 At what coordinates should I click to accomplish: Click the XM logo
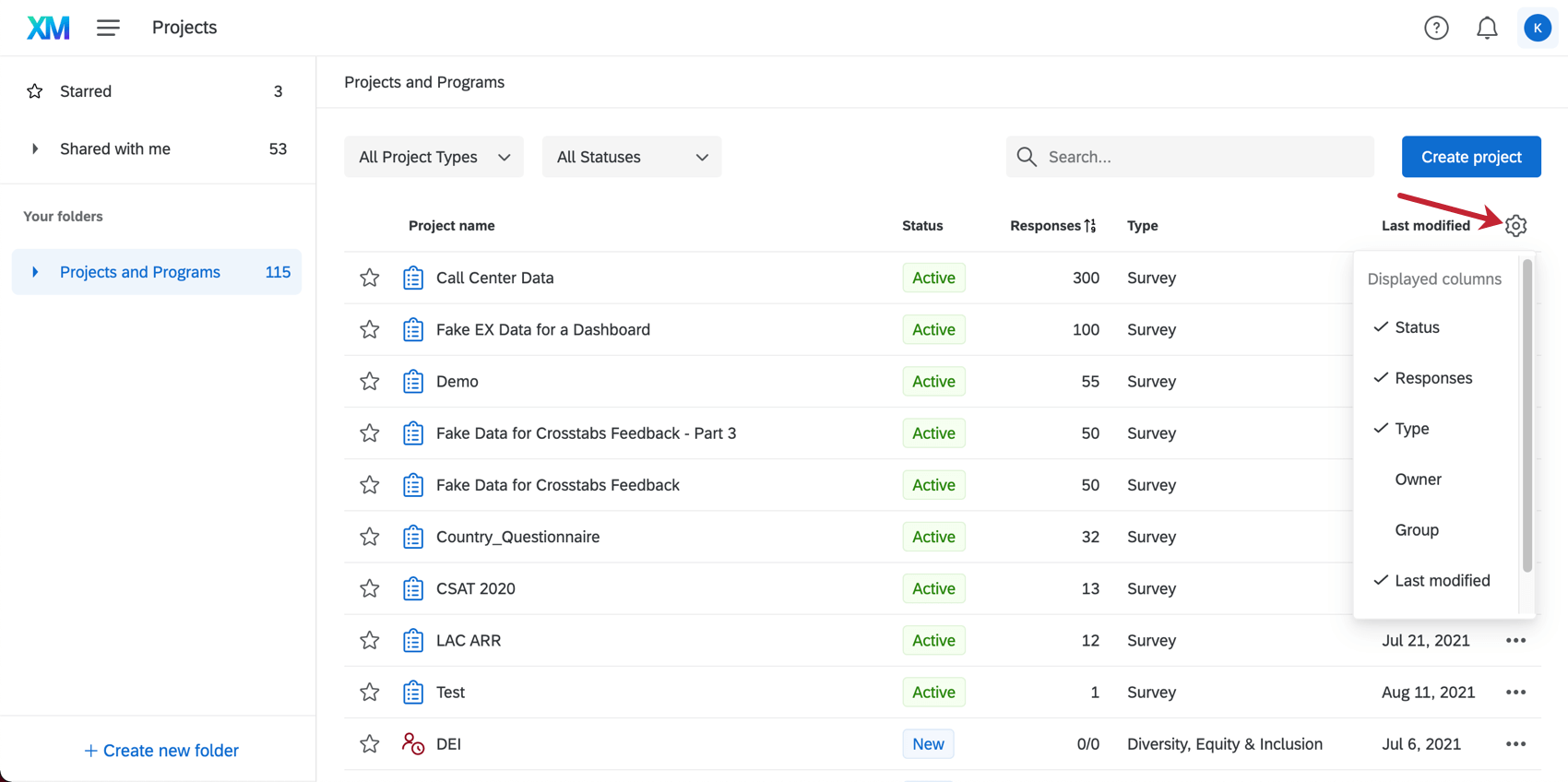click(48, 28)
